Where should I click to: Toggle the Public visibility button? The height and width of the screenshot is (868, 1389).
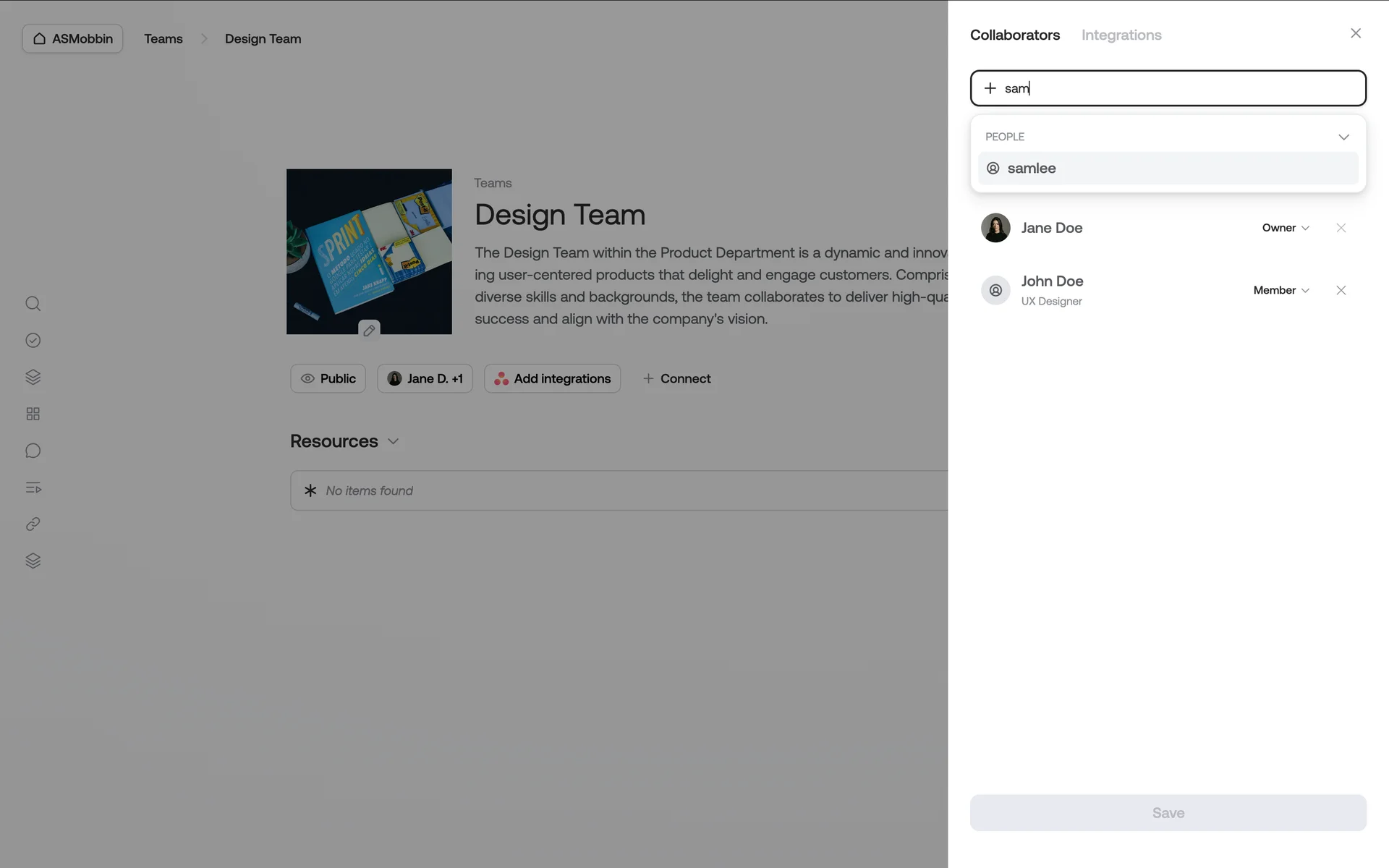[x=328, y=378]
